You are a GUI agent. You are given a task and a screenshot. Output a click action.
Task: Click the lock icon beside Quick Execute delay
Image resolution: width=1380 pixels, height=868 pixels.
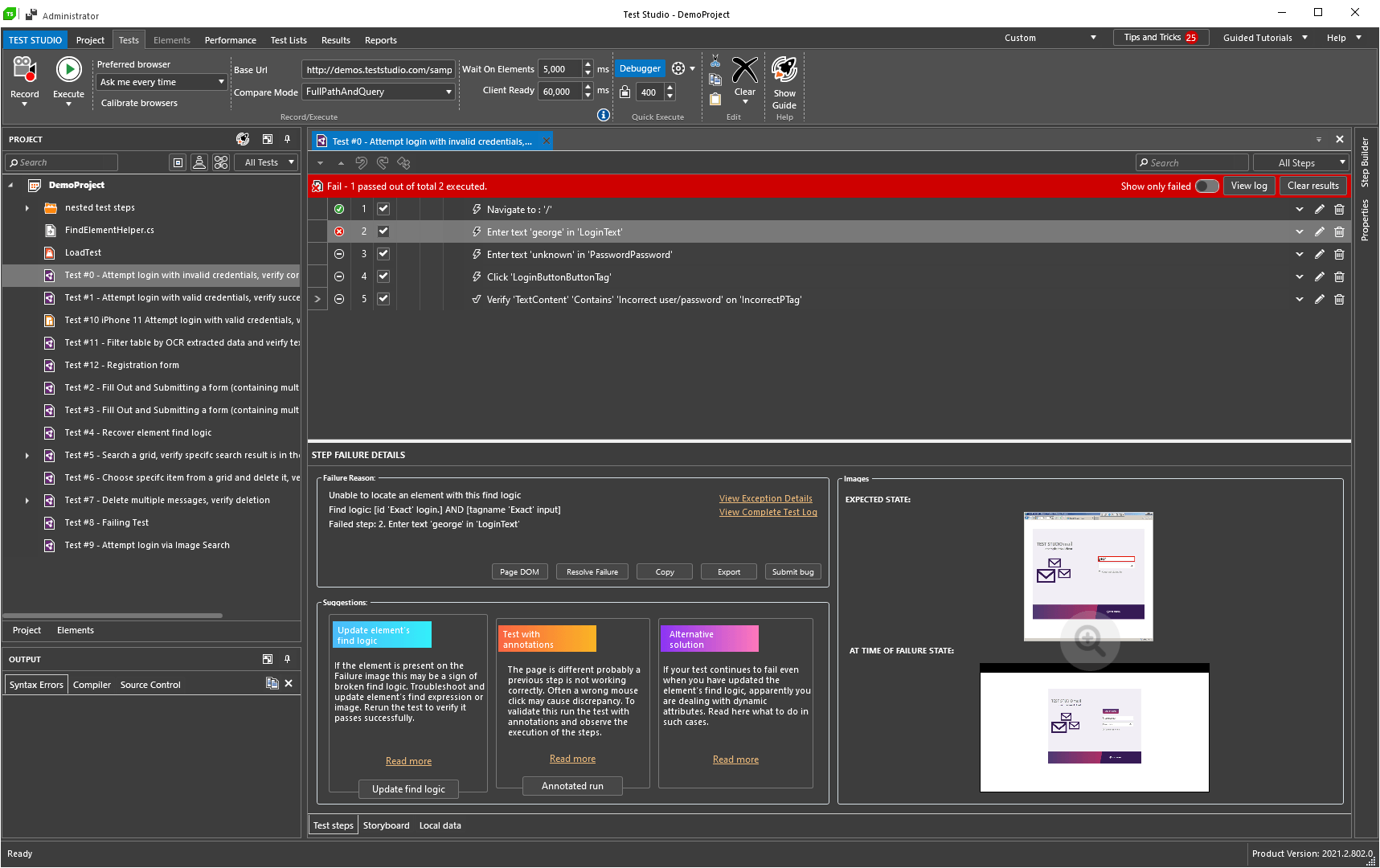(624, 92)
